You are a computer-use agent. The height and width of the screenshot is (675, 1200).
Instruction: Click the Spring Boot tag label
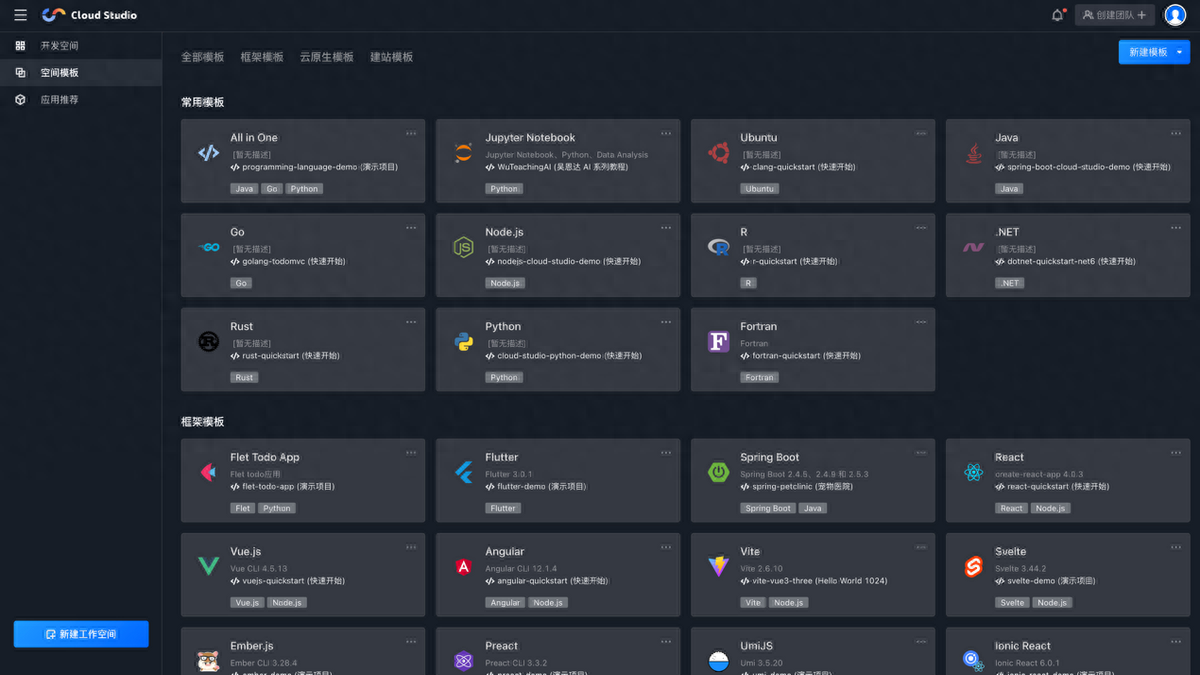point(768,508)
